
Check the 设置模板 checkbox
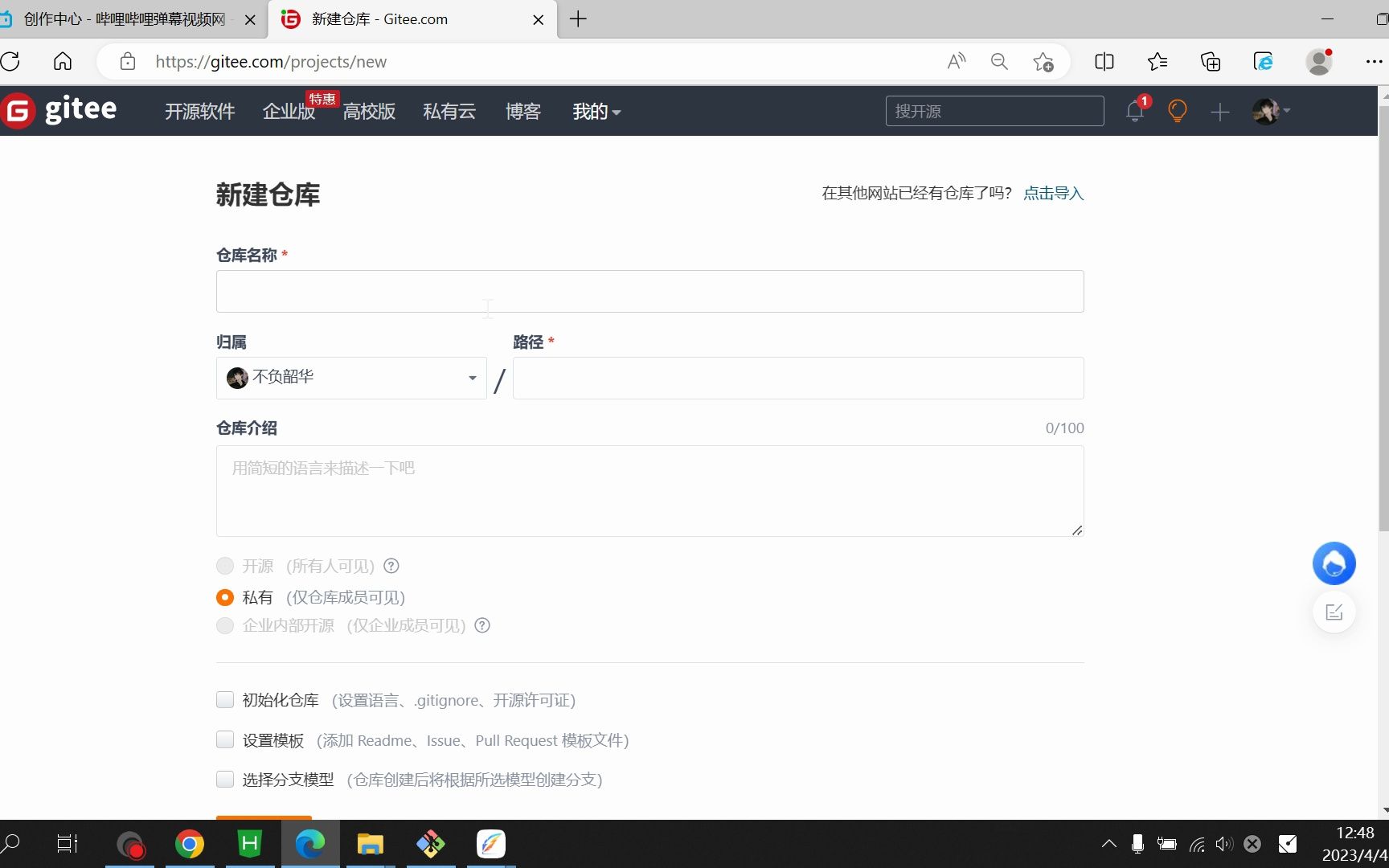pyautogui.click(x=225, y=739)
